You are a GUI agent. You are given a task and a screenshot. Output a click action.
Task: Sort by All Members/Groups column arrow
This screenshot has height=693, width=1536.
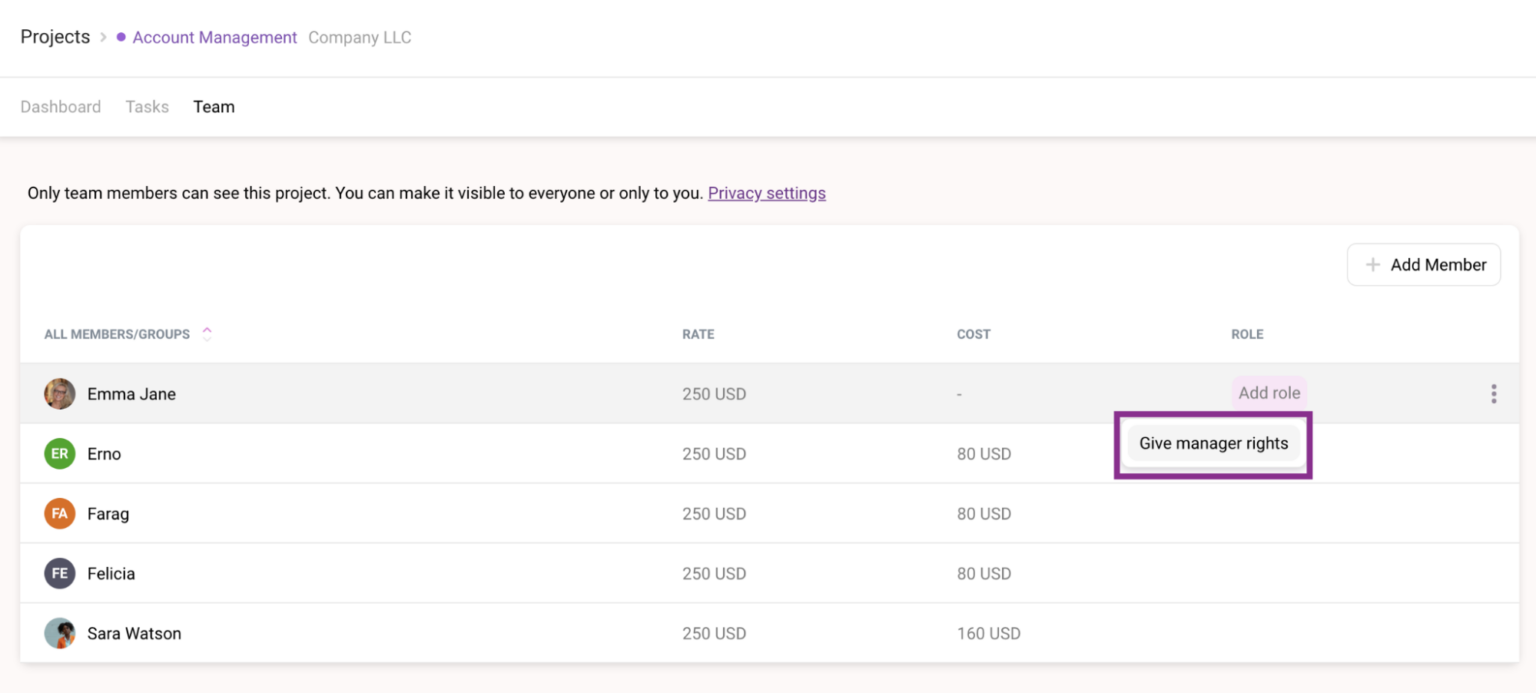pyautogui.click(x=207, y=334)
